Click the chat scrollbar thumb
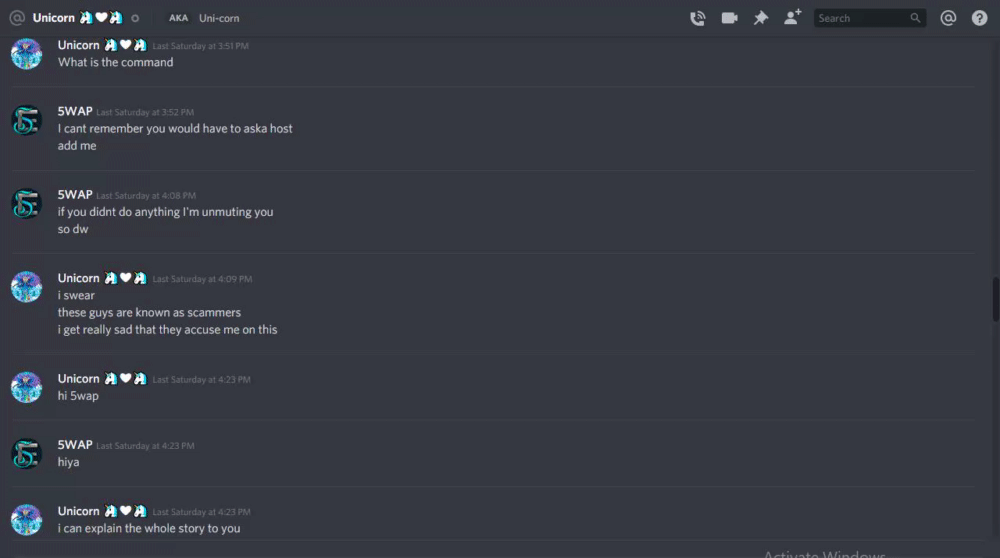1000x558 pixels. pyautogui.click(x=996, y=299)
